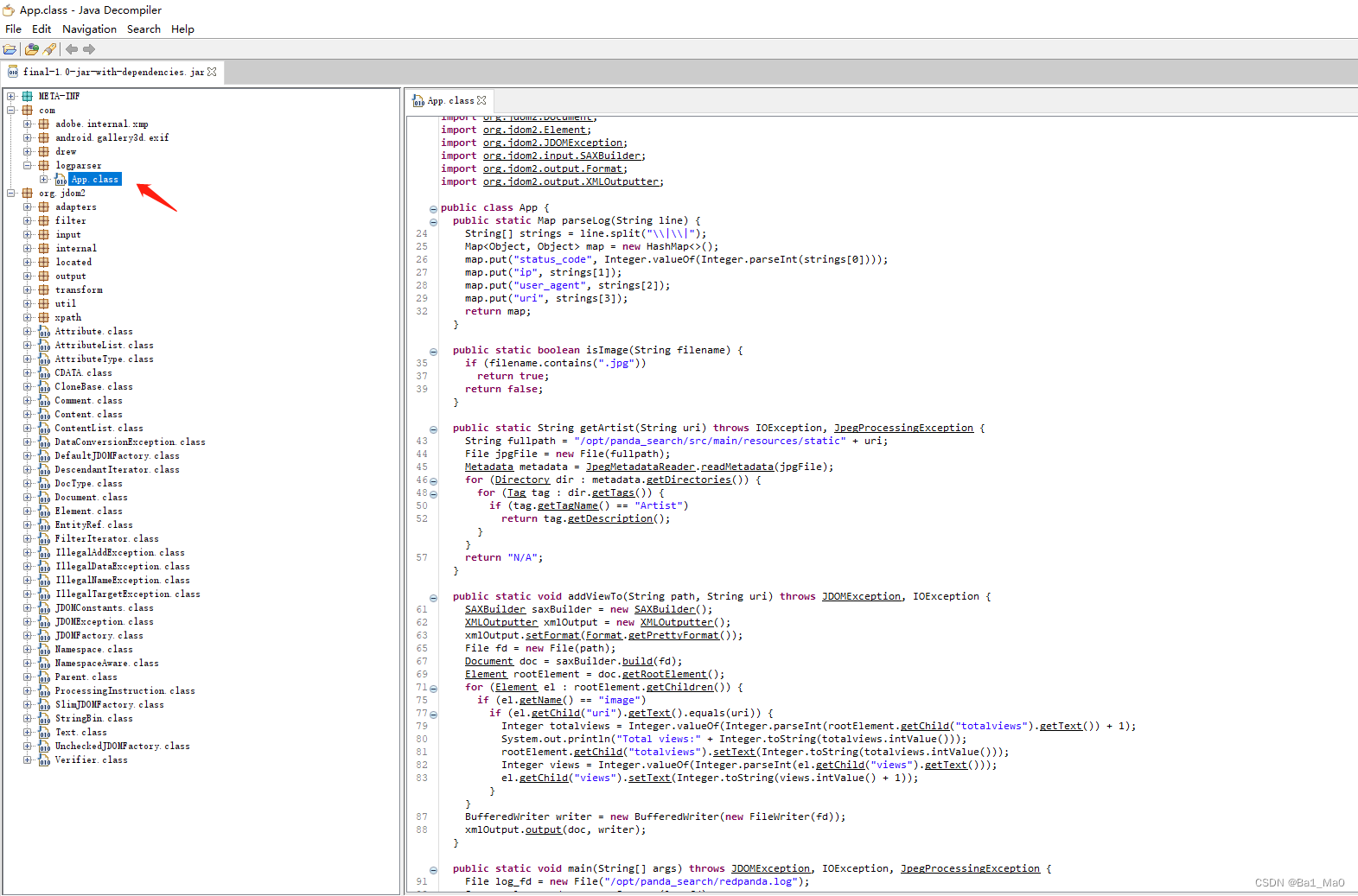The image size is (1358, 896).
Task: Open the File menu
Action: coord(13,29)
